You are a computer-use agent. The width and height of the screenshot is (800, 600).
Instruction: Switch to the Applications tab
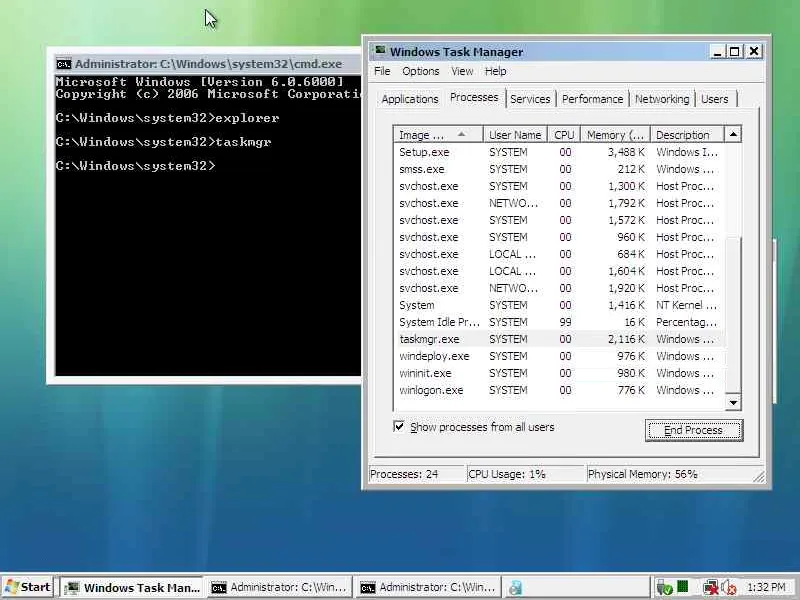coord(410,98)
